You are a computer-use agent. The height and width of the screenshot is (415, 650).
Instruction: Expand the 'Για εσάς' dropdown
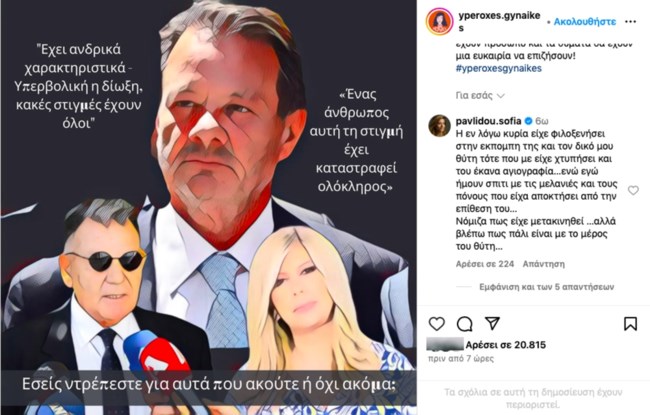click(x=480, y=96)
